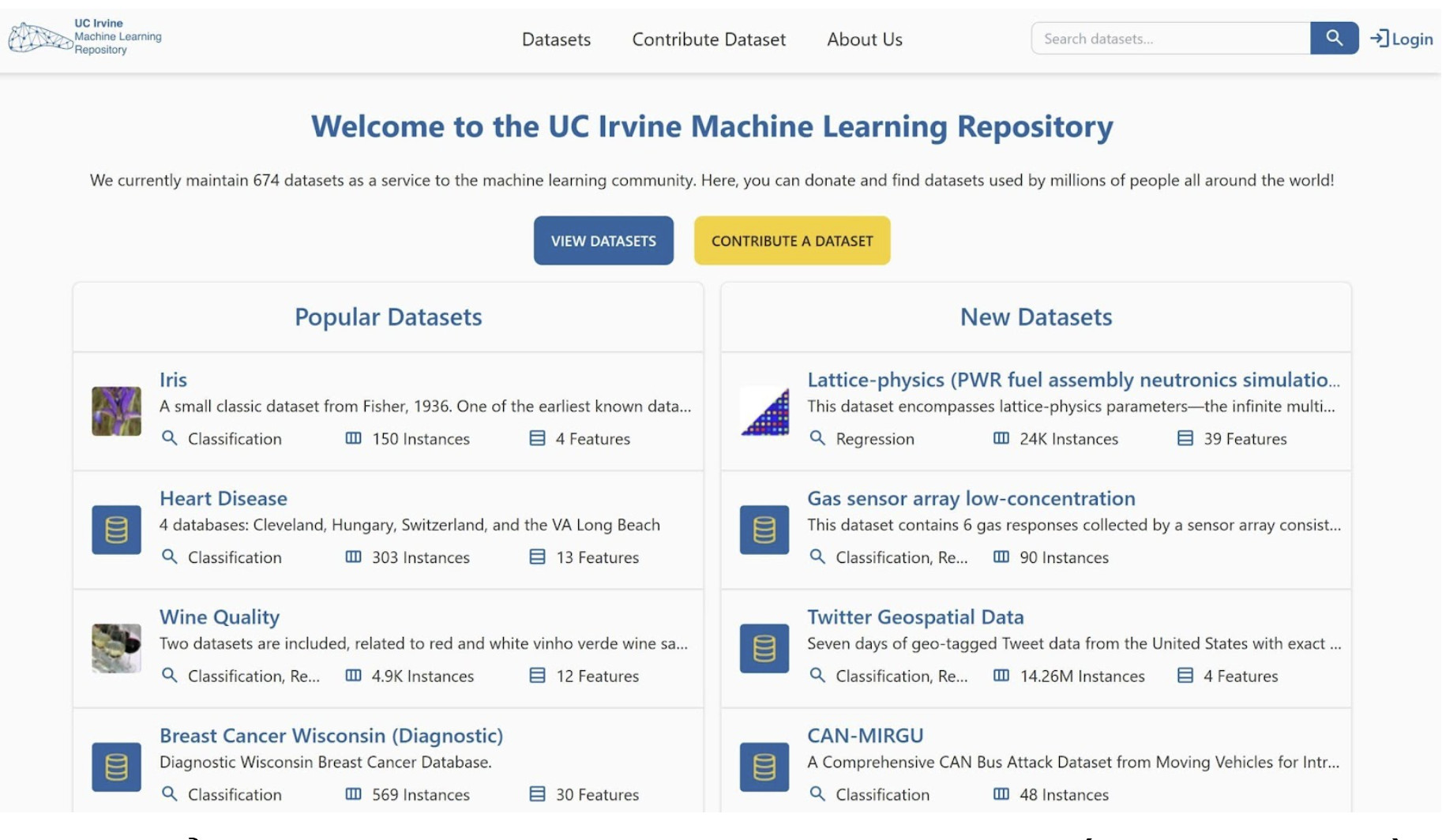
Task: Click the instances icon beside 4.9K Instances
Action: coord(353,675)
